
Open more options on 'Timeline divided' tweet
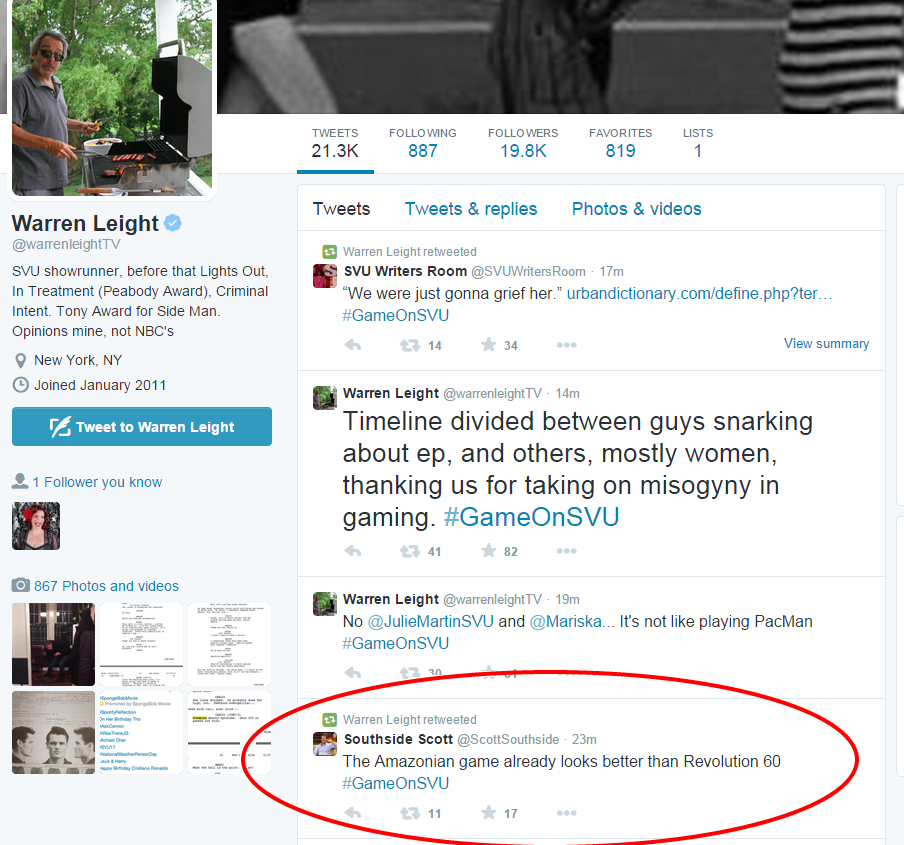point(566,551)
